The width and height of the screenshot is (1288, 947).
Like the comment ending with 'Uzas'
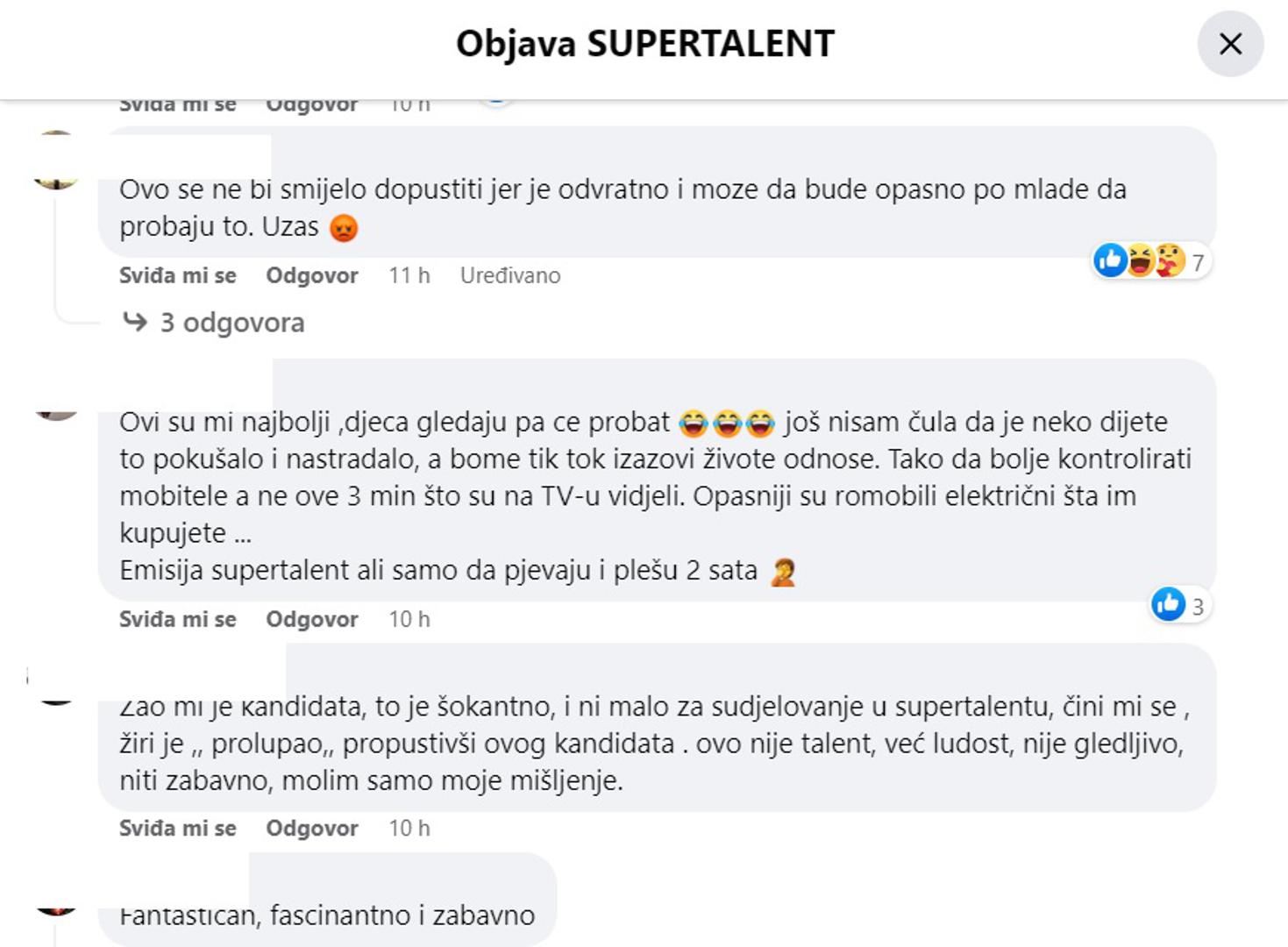177,275
